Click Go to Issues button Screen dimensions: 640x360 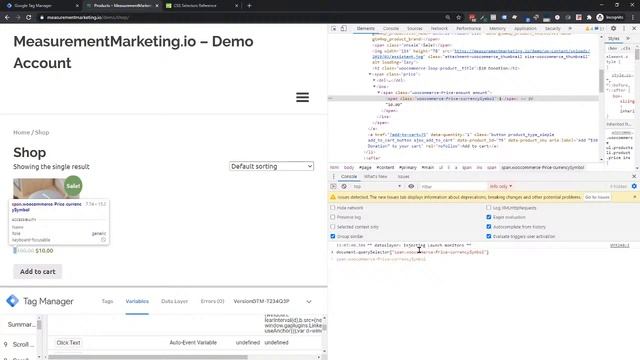597,197
